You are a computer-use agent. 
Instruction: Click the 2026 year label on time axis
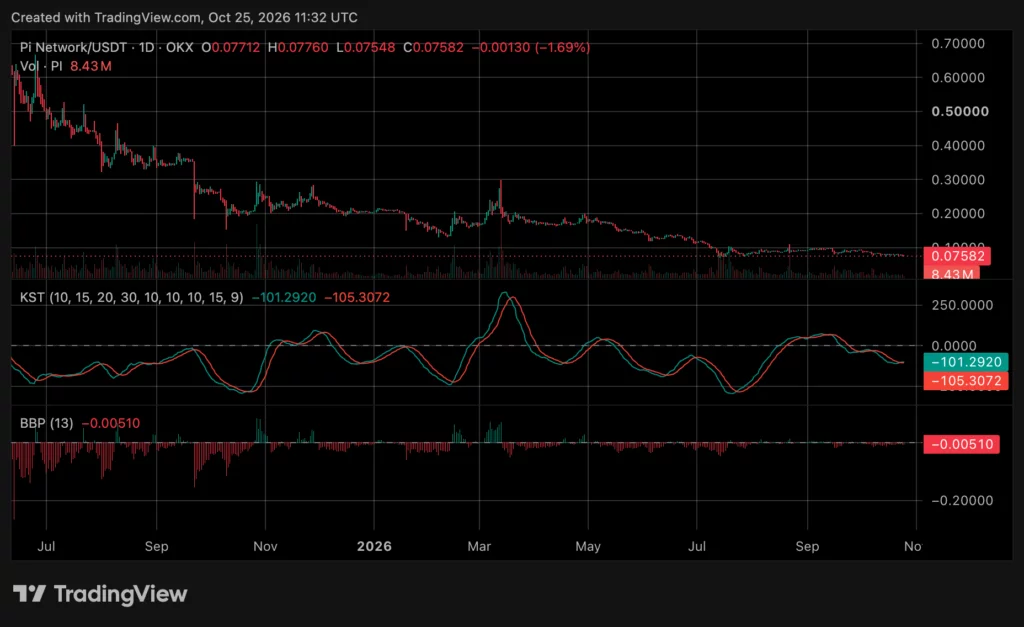[x=374, y=546]
